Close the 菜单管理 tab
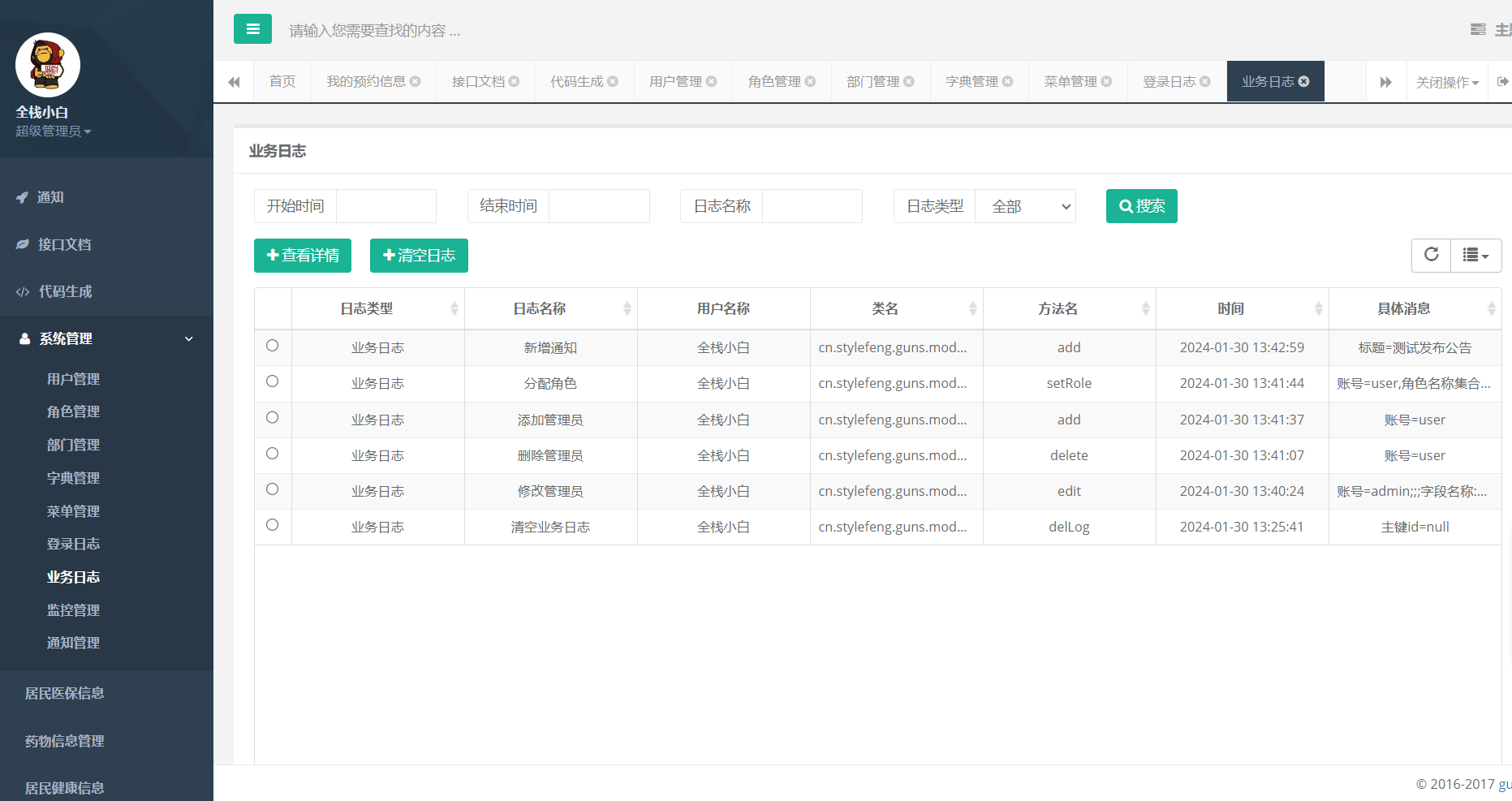1512x801 pixels. coord(1106,82)
